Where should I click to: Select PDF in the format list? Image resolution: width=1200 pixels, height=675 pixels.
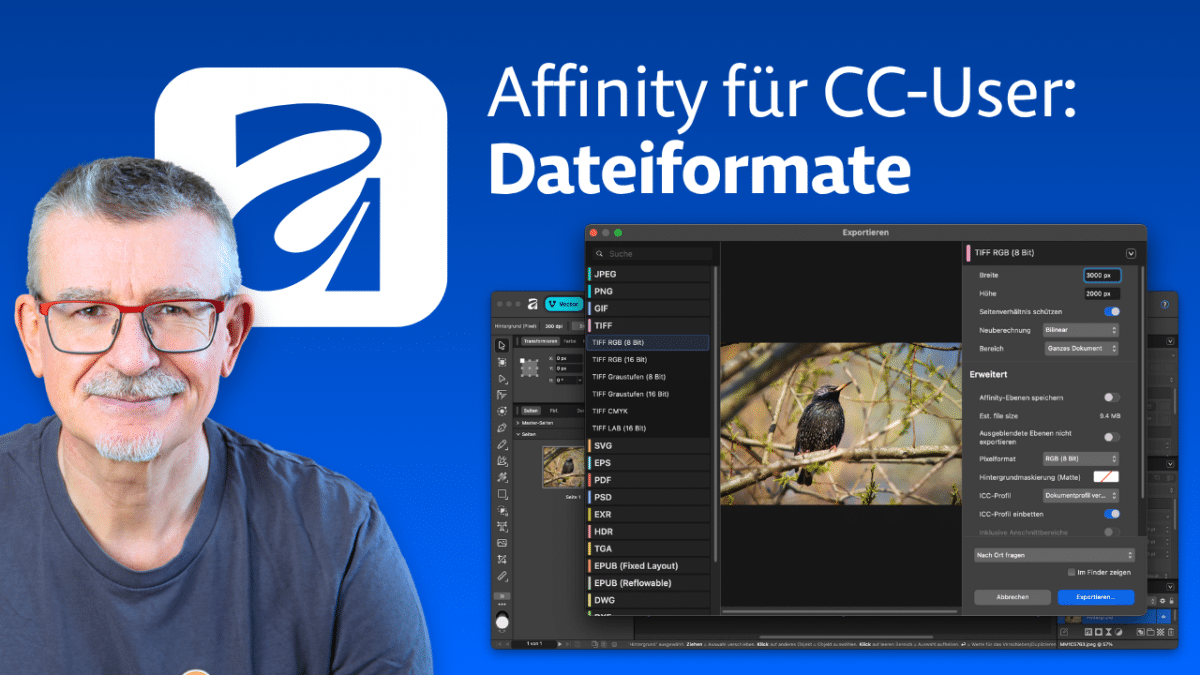[603, 480]
